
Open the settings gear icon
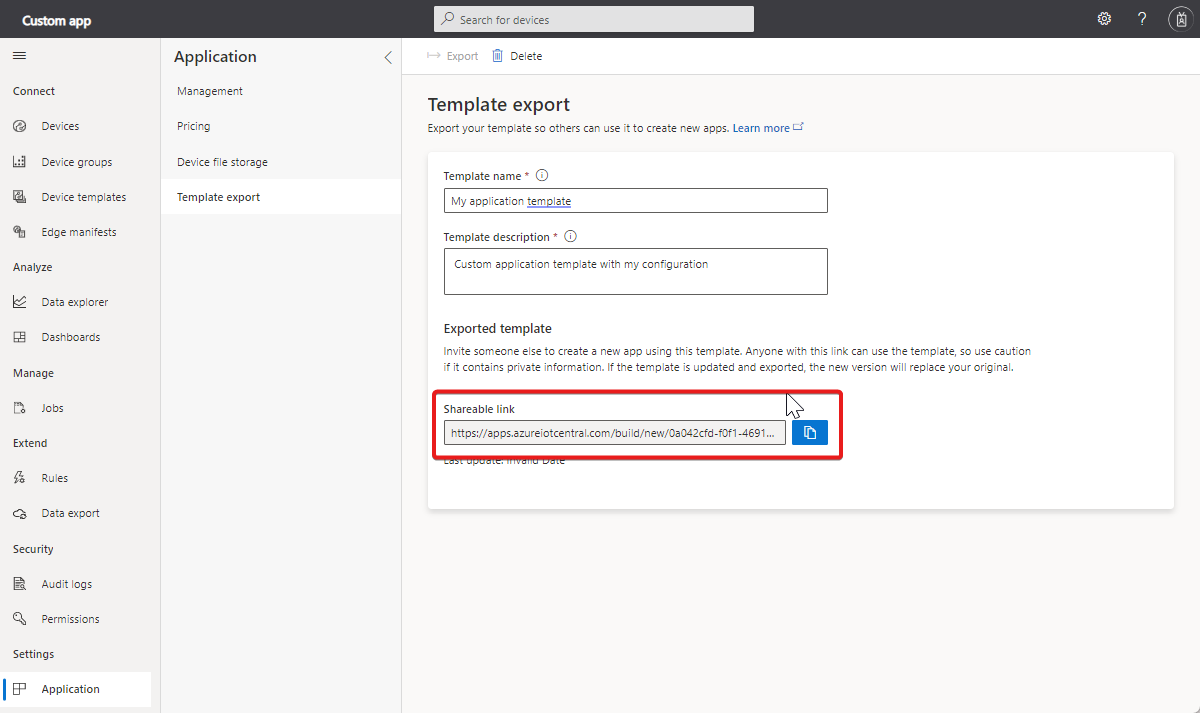1104,19
